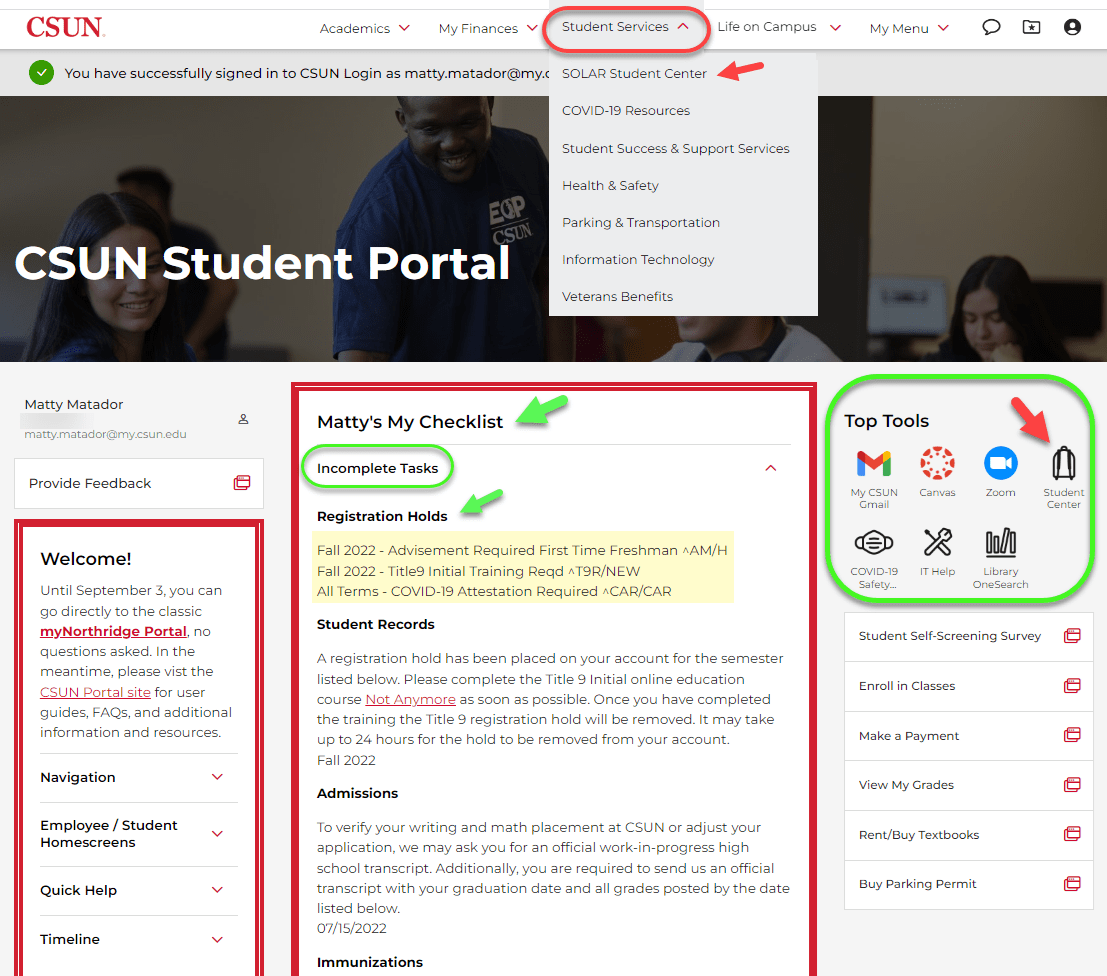
Task: Click green success checkmark icon
Action: point(42,73)
